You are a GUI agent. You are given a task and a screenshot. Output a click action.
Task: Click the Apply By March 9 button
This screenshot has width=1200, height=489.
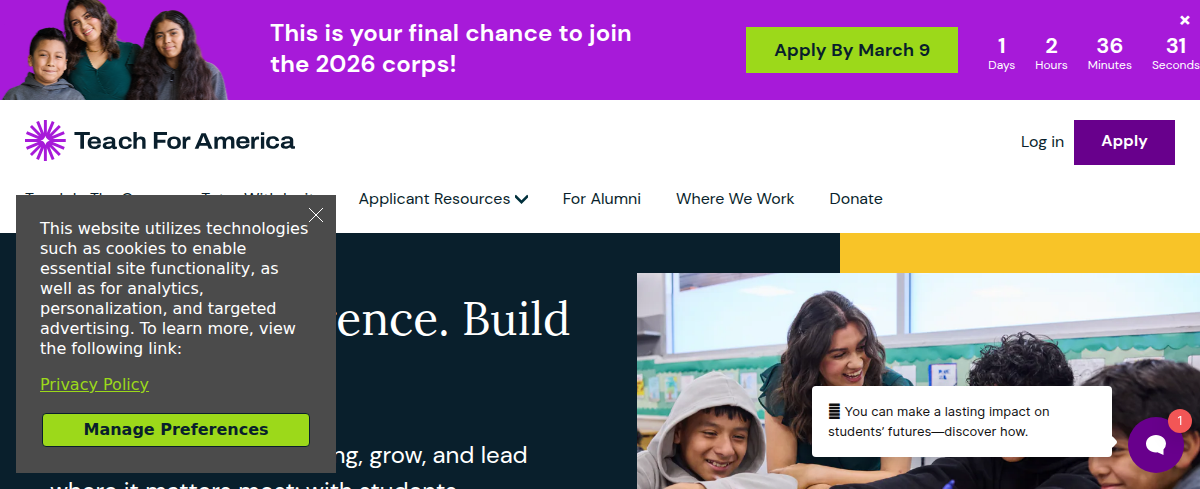tap(851, 50)
